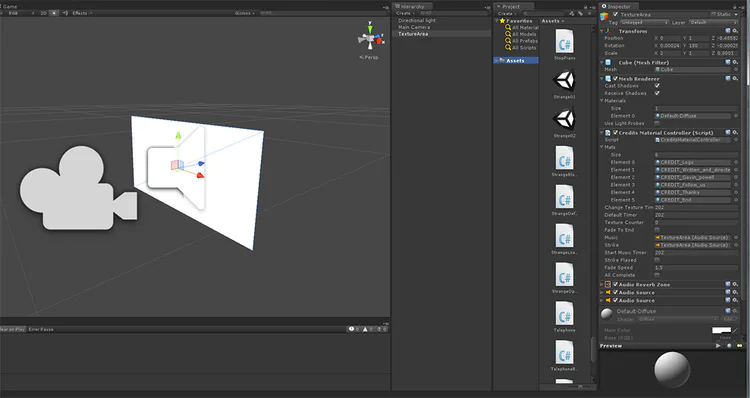Click the TextureArea cube object icon
The image size is (750, 398).
(x=605, y=16)
